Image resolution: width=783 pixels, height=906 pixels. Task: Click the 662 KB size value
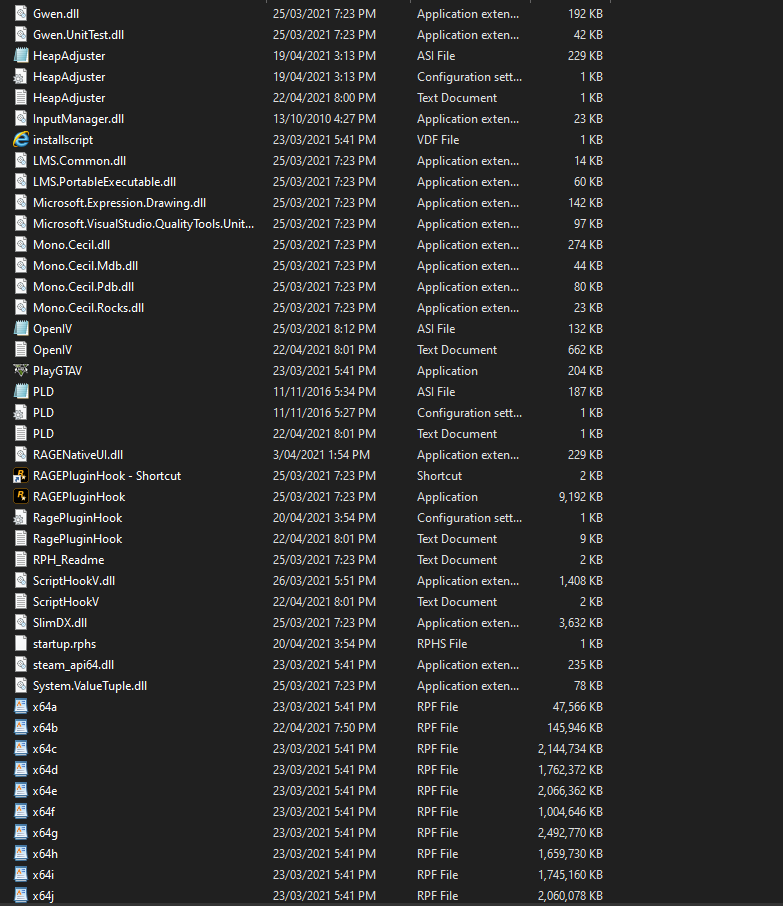pyautogui.click(x=585, y=350)
